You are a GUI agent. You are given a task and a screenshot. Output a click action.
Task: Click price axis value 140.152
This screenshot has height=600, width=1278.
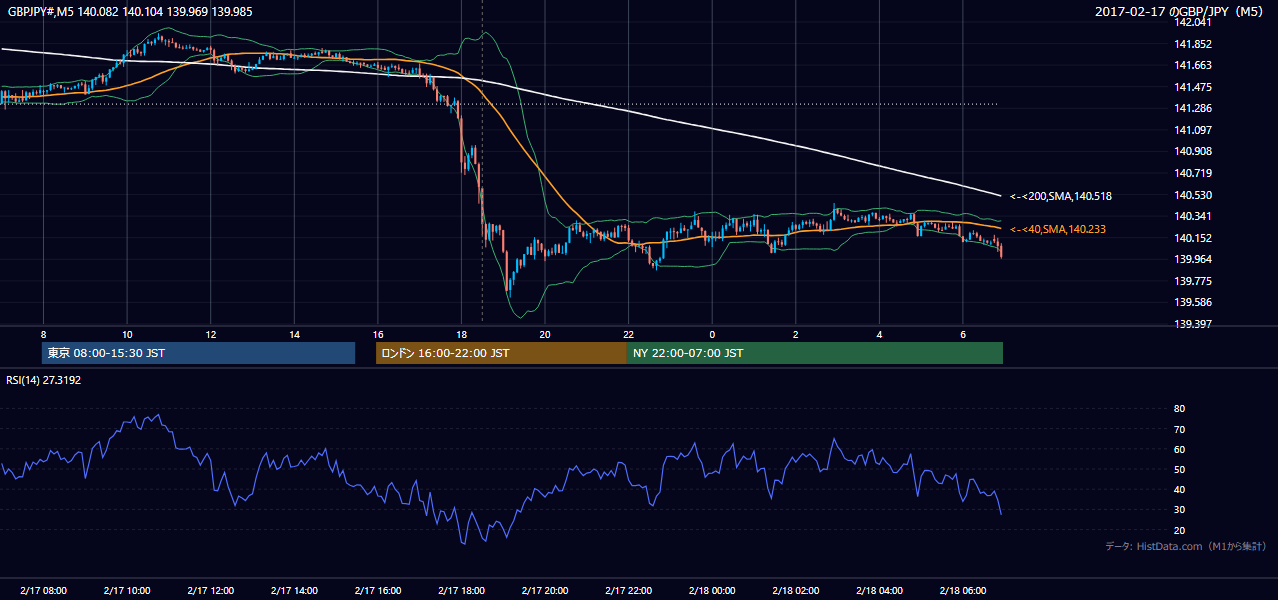(x=1192, y=238)
